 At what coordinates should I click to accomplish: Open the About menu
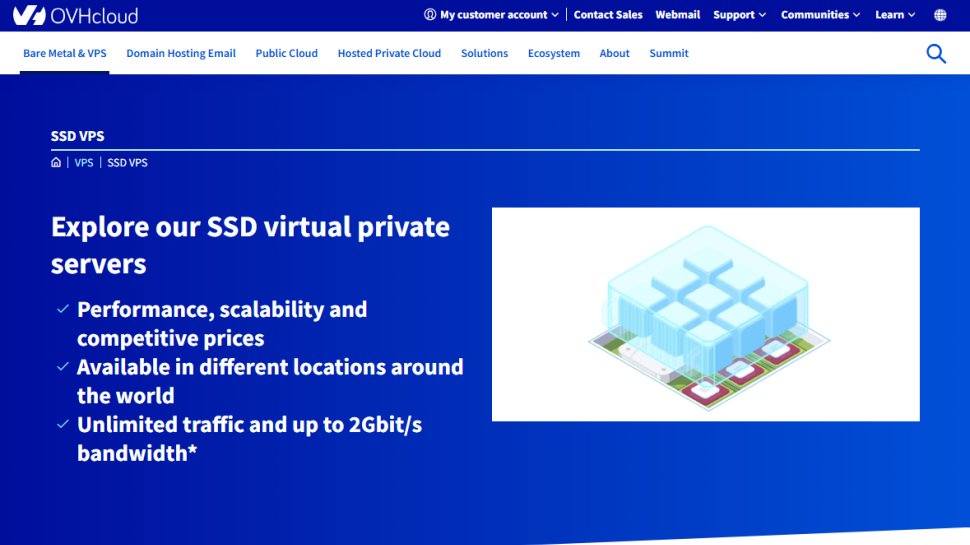tap(614, 53)
